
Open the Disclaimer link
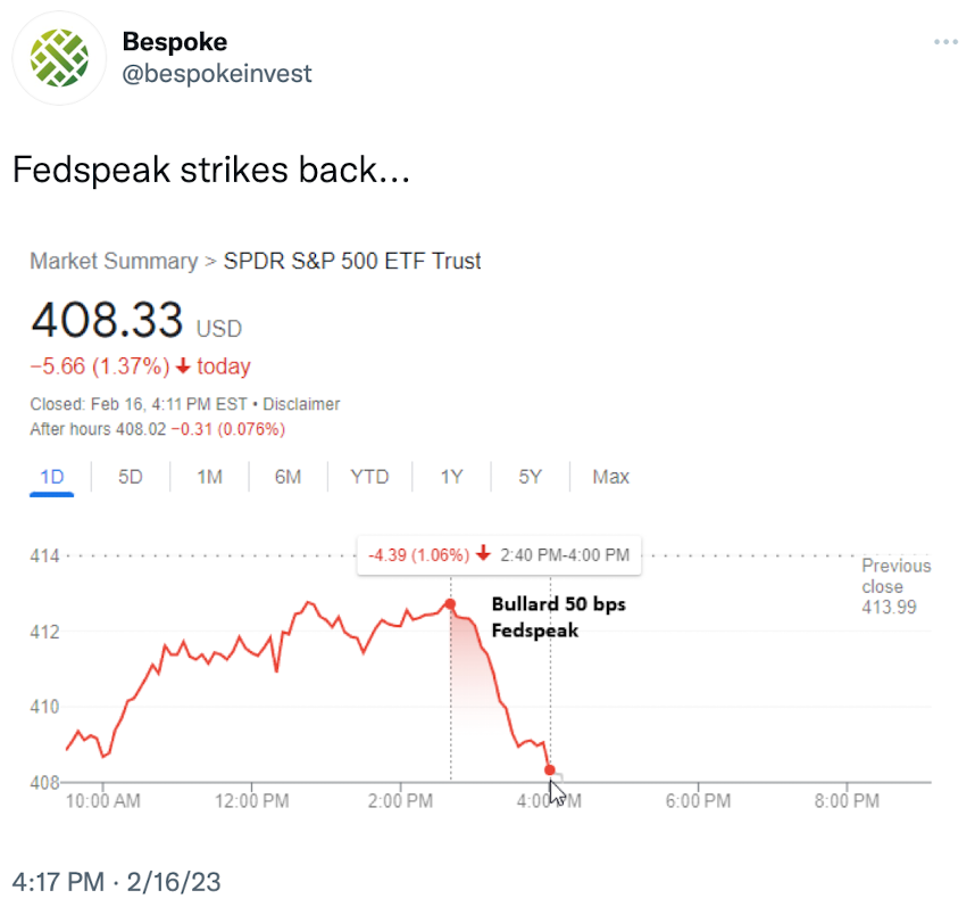[x=303, y=404]
